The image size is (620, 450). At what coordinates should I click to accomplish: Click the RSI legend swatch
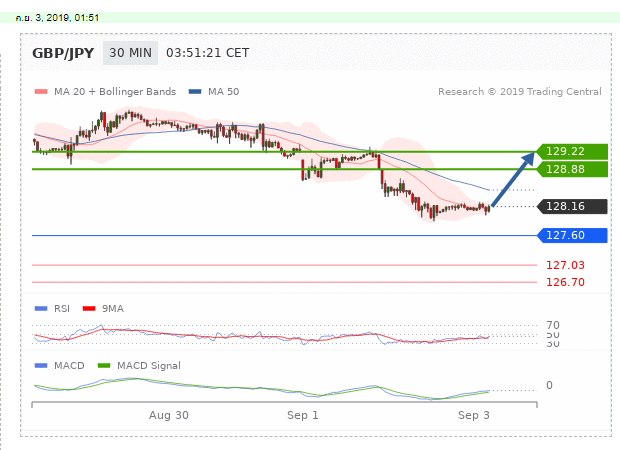tap(41, 308)
